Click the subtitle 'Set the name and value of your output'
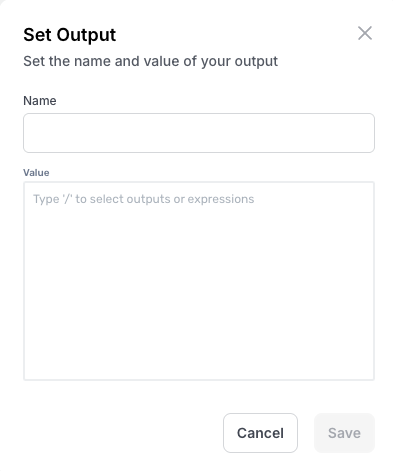 click(x=150, y=61)
